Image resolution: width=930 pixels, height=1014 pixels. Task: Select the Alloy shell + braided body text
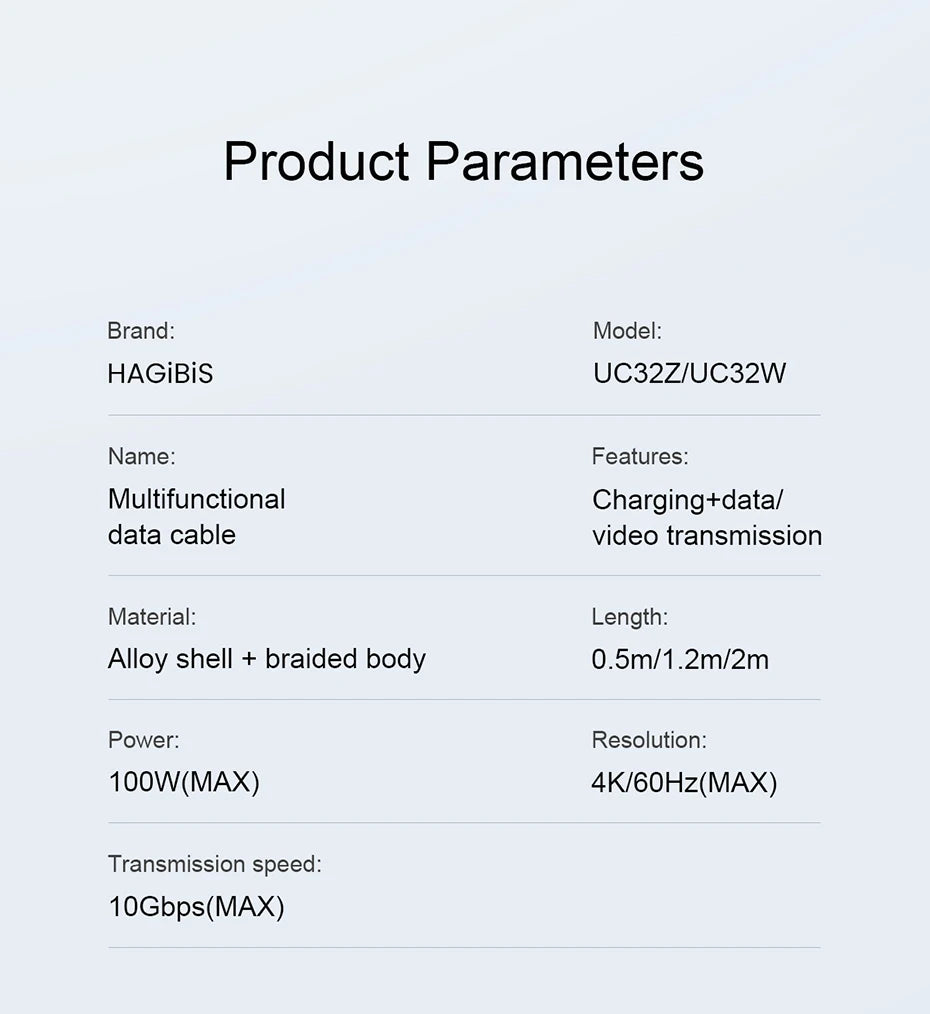pyautogui.click(x=266, y=659)
